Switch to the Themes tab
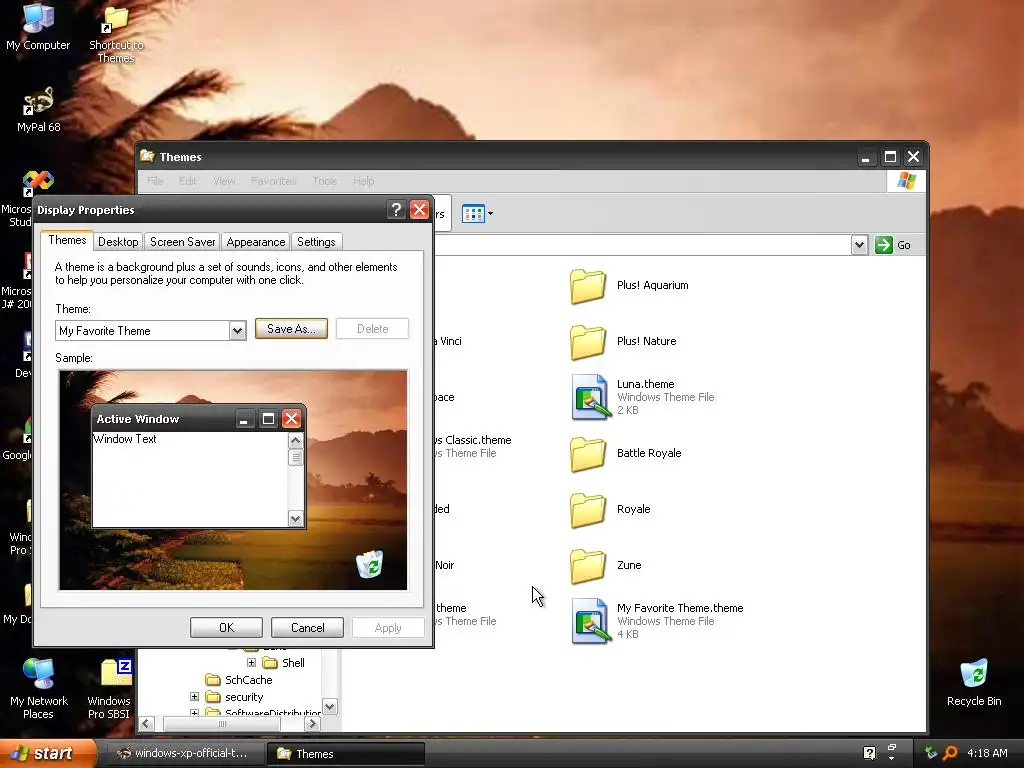 [67, 240]
